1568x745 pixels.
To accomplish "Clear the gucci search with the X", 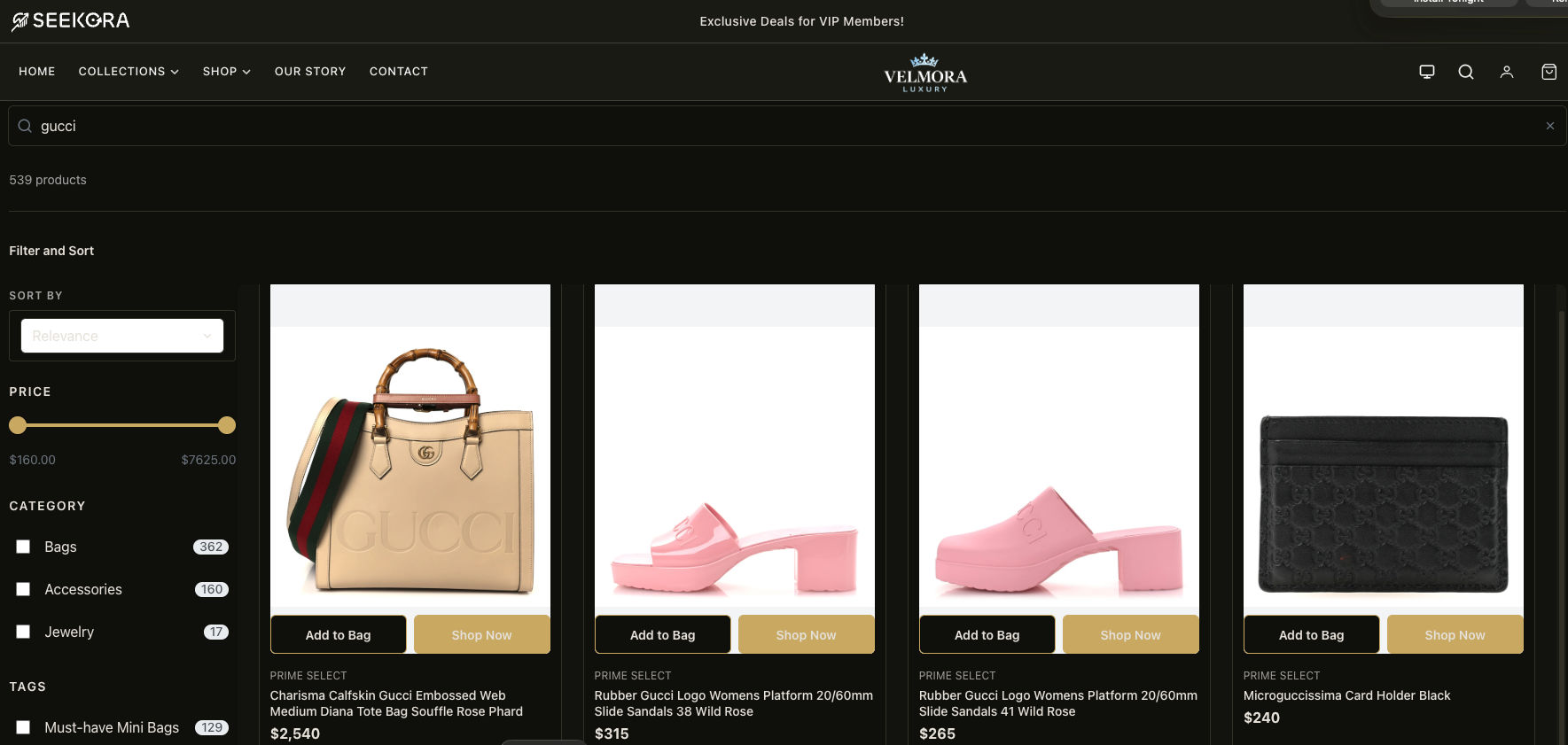I will pyautogui.click(x=1550, y=126).
